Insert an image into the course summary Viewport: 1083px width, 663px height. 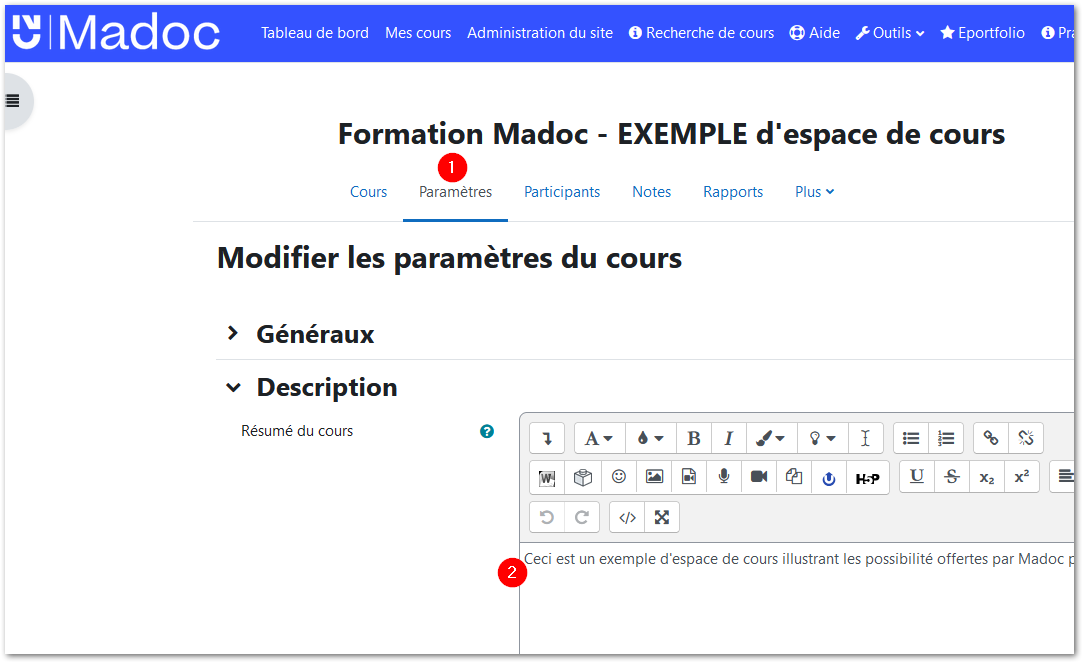click(653, 477)
